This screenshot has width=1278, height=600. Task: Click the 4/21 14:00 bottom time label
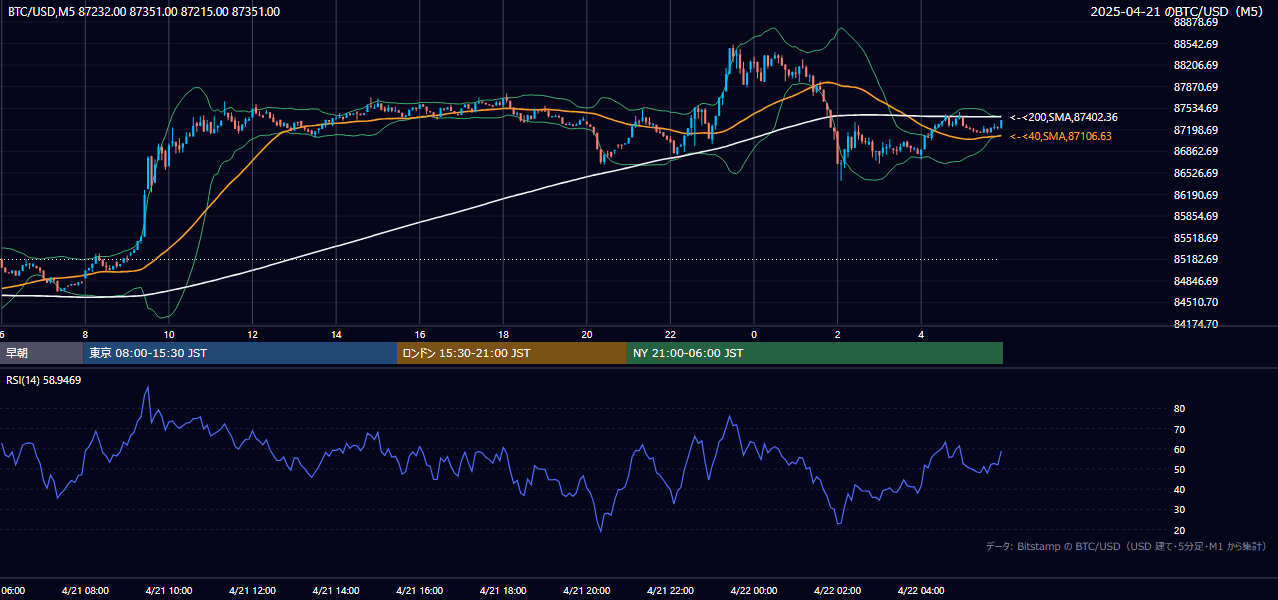tap(335, 591)
